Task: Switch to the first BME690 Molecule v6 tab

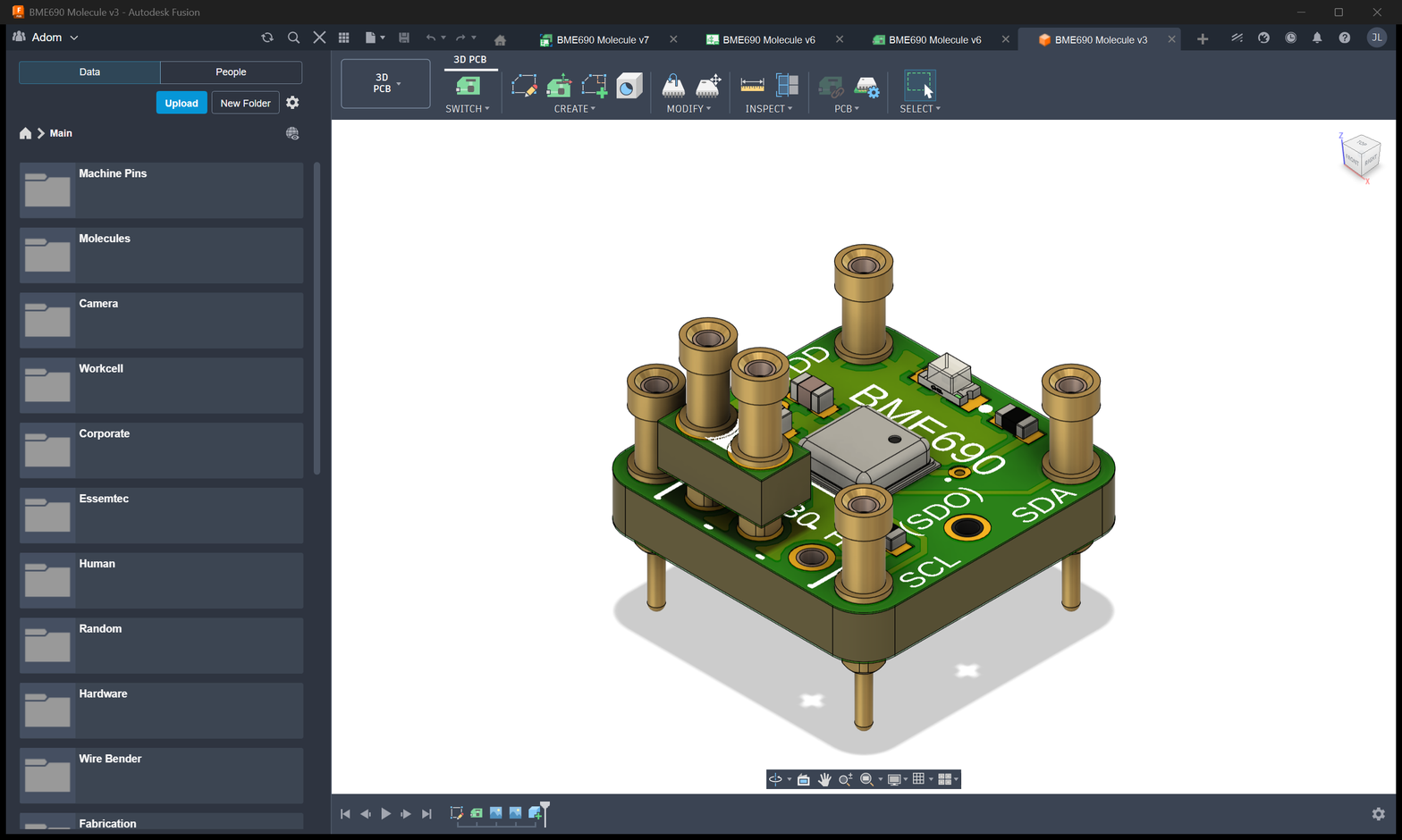Action: coord(768,39)
